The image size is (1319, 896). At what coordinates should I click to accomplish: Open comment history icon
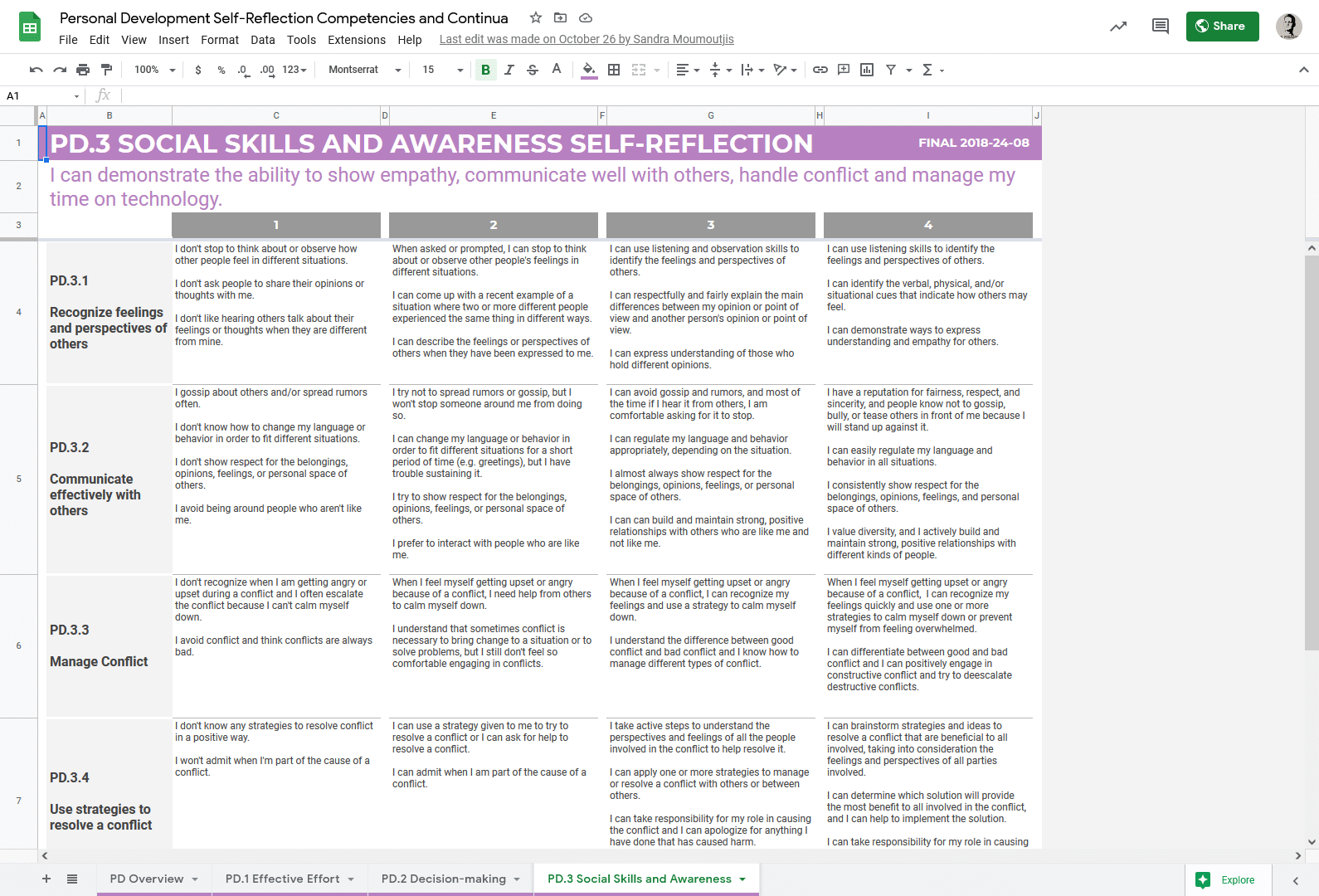click(x=1160, y=27)
